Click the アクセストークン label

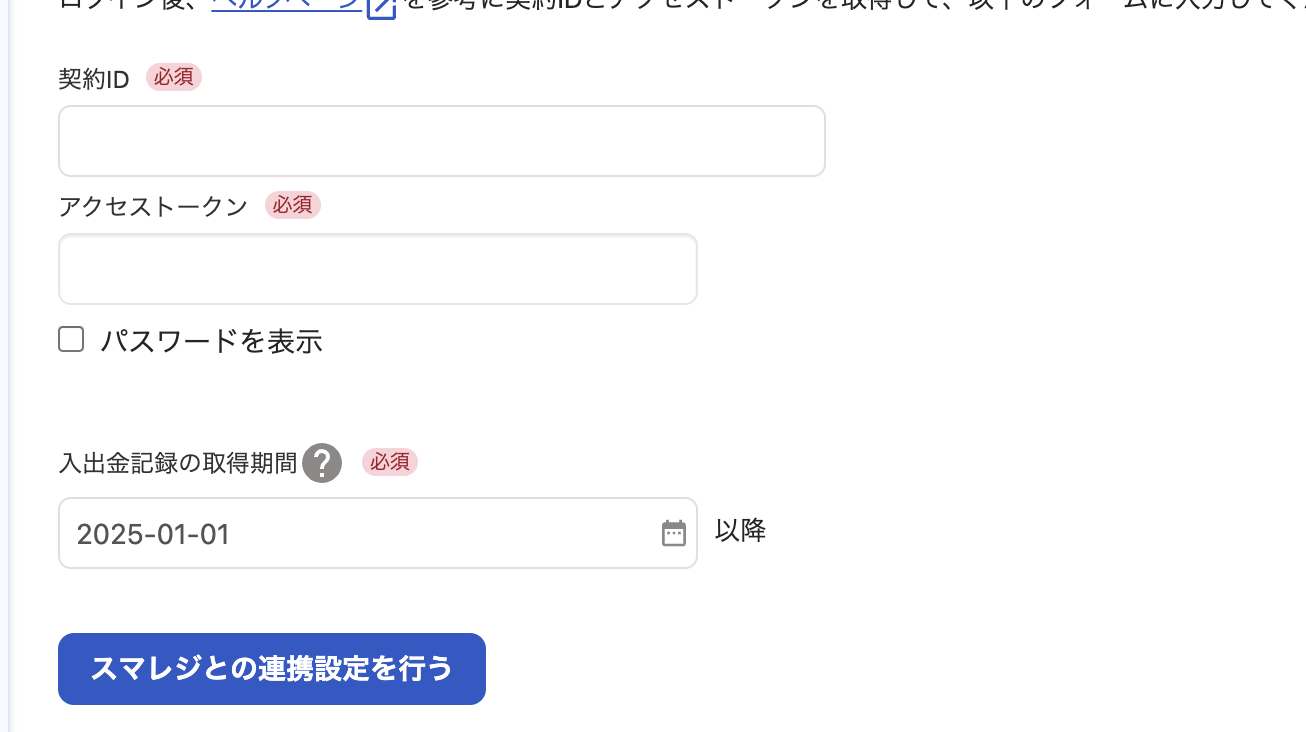[153, 205]
